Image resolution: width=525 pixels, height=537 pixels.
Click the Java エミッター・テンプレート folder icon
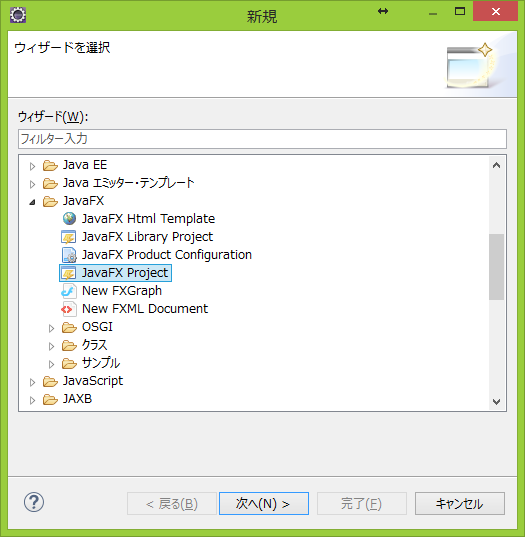50,184
